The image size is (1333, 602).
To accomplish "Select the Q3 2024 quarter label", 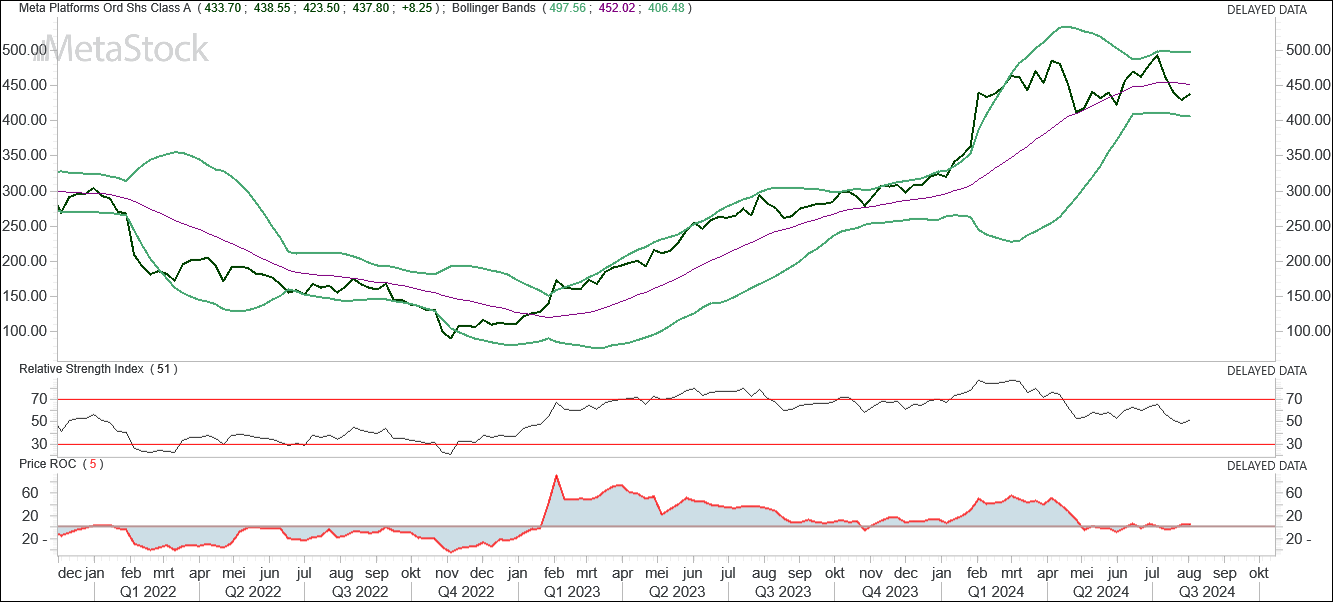I will [1205, 591].
